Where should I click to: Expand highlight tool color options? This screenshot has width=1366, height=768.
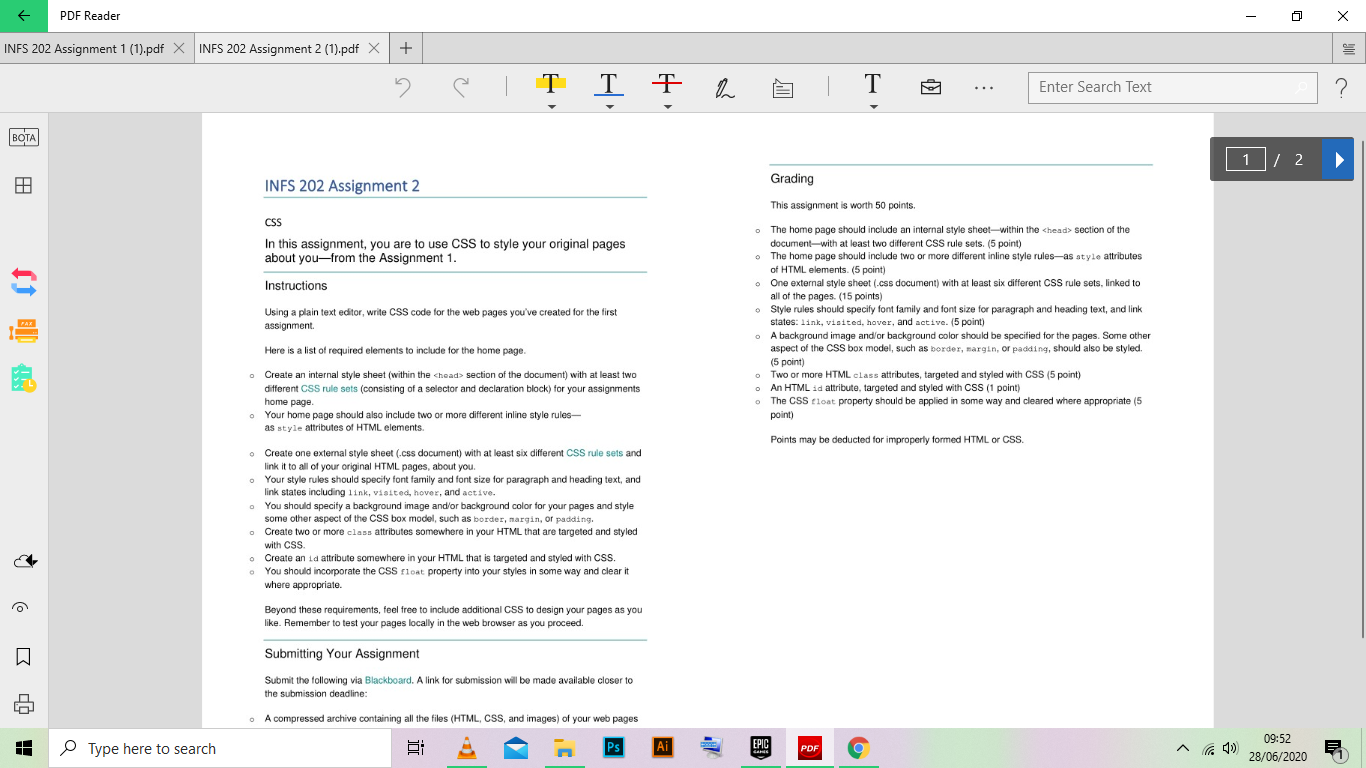pyautogui.click(x=551, y=107)
